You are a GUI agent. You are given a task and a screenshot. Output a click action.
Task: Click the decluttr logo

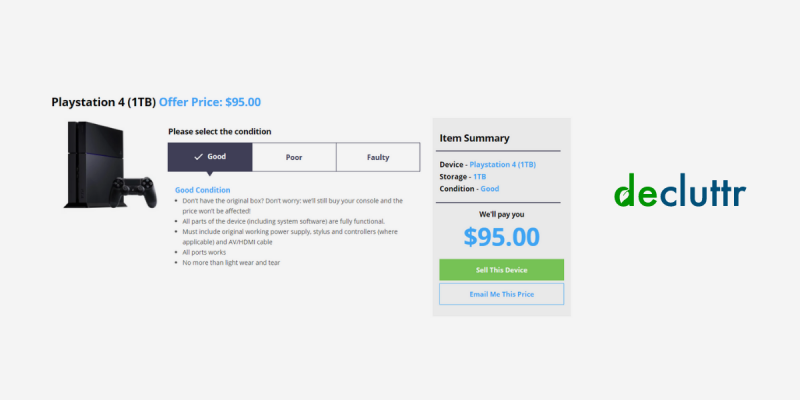click(x=680, y=190)
